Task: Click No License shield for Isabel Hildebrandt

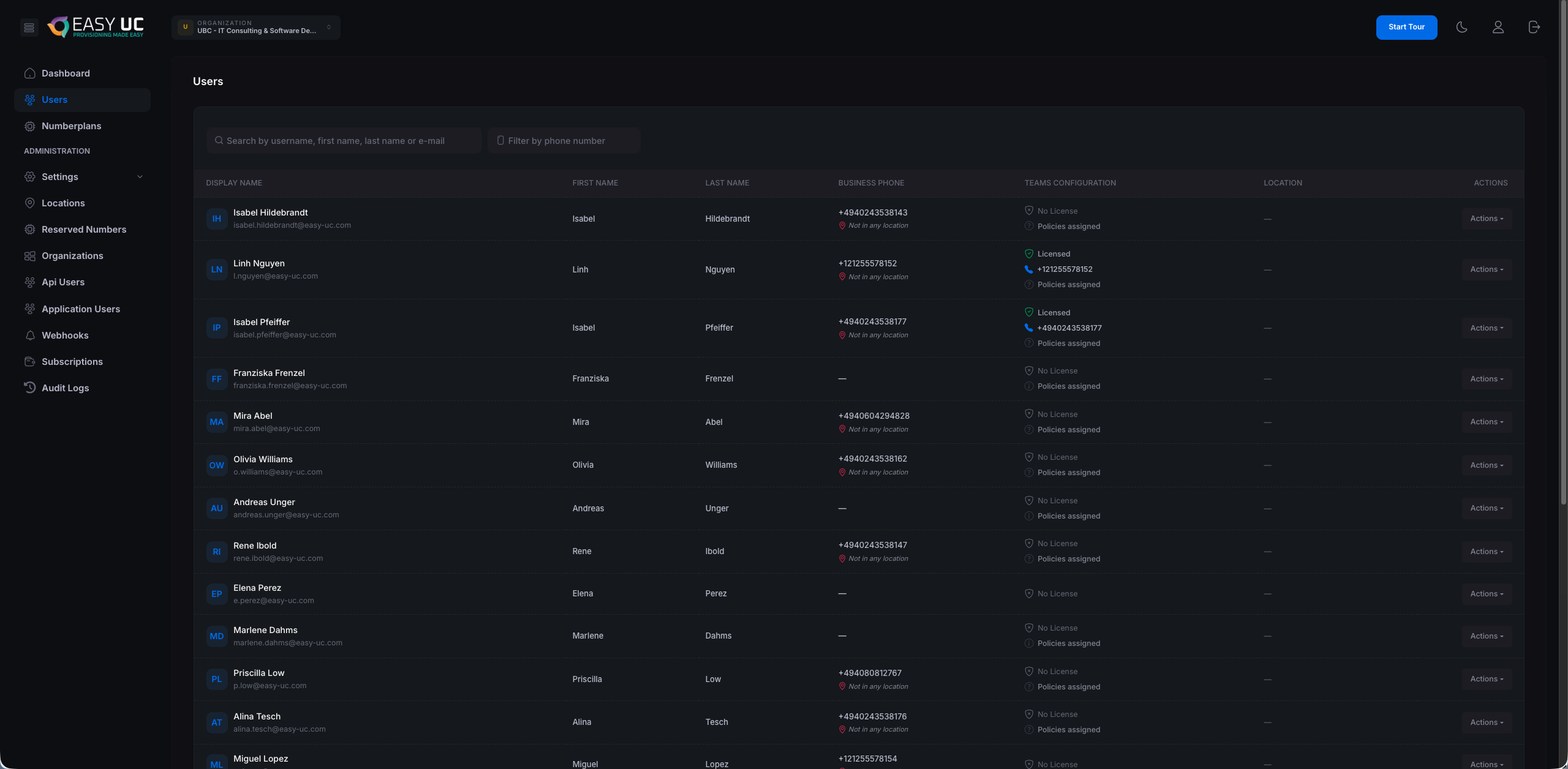Action: click(1029, 211)
